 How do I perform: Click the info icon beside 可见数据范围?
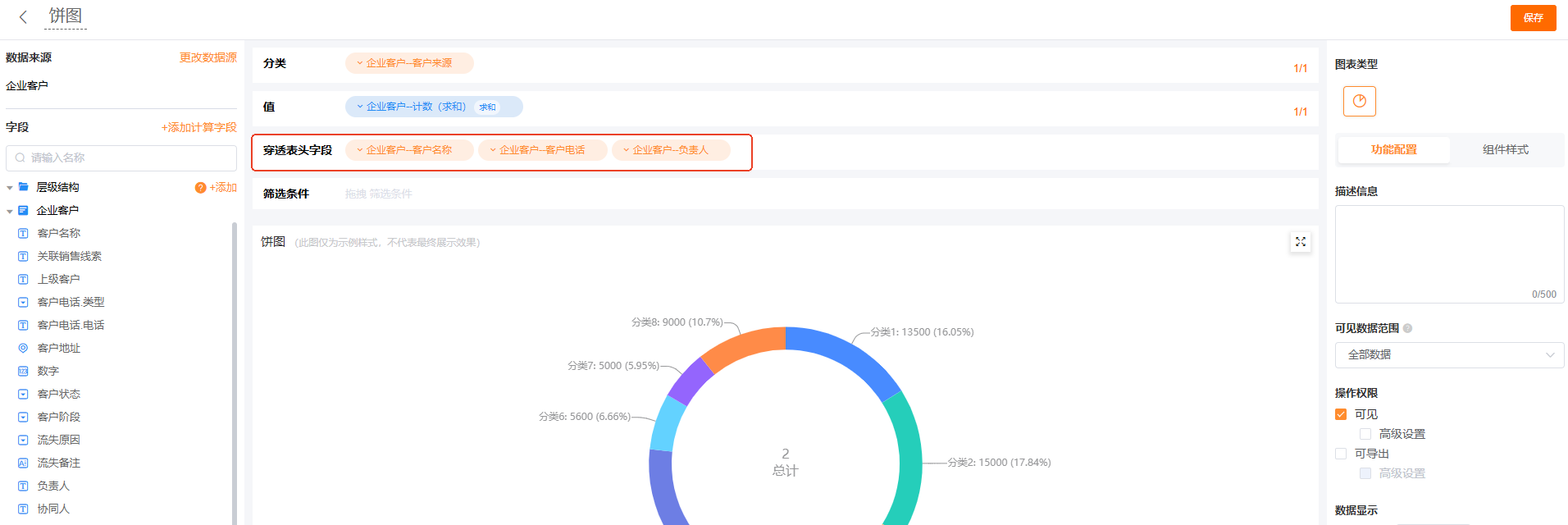pos(1407,328)
